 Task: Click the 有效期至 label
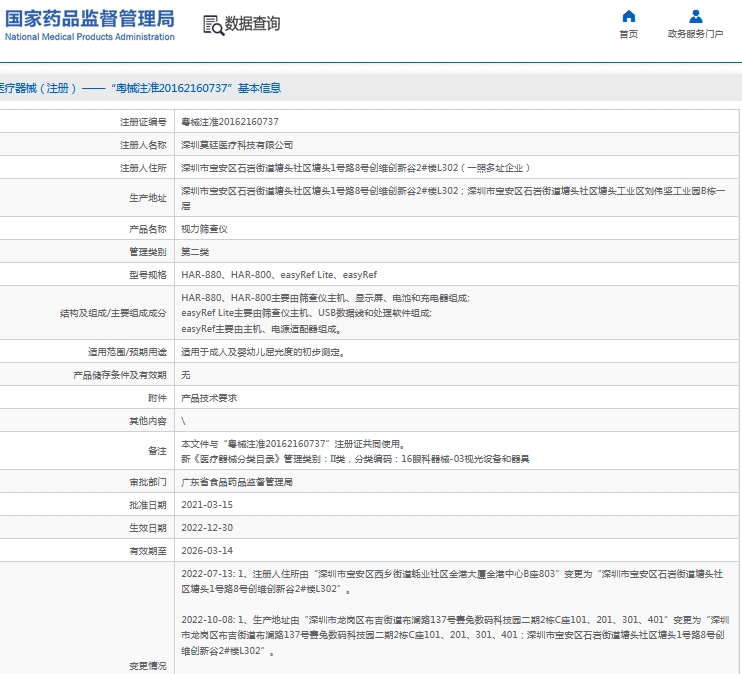click(148, 550)
